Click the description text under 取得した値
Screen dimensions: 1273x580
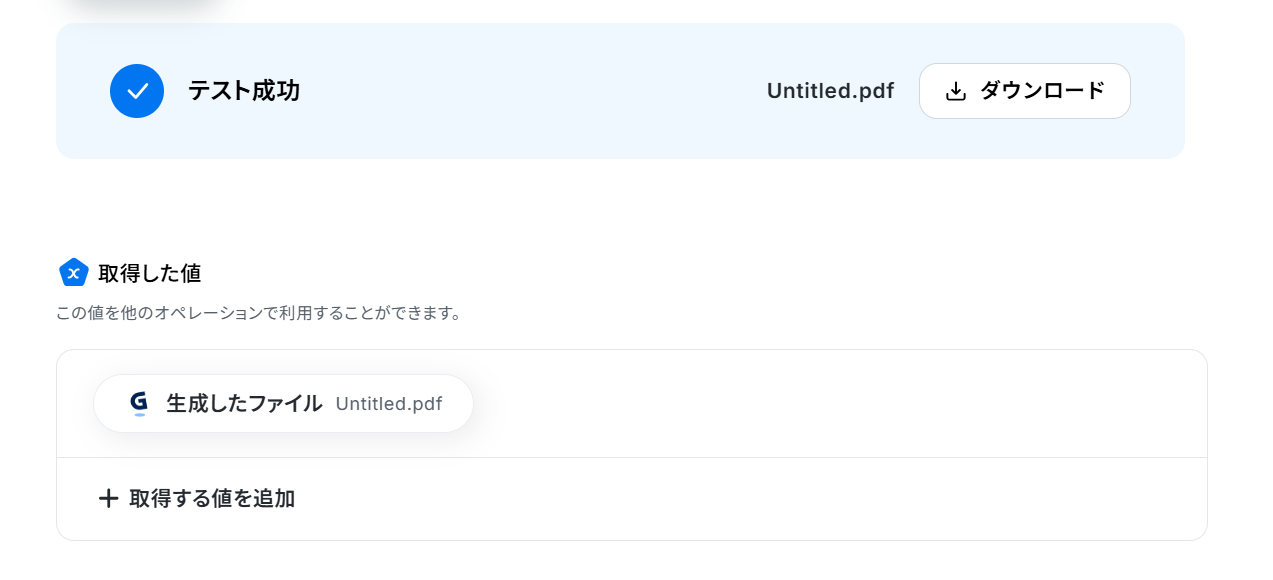tap(259, 313)
